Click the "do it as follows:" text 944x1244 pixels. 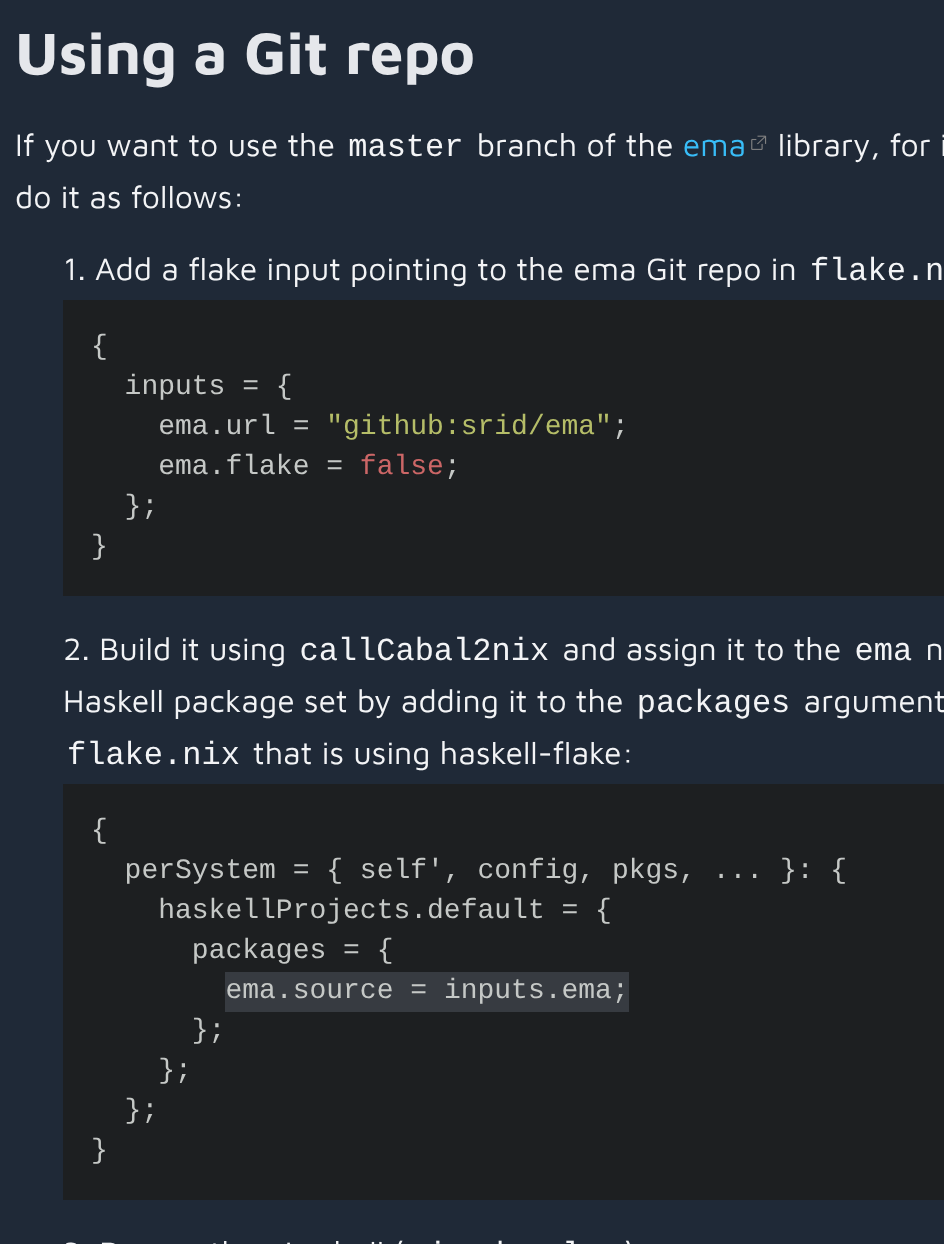click(x=129, y=198)
